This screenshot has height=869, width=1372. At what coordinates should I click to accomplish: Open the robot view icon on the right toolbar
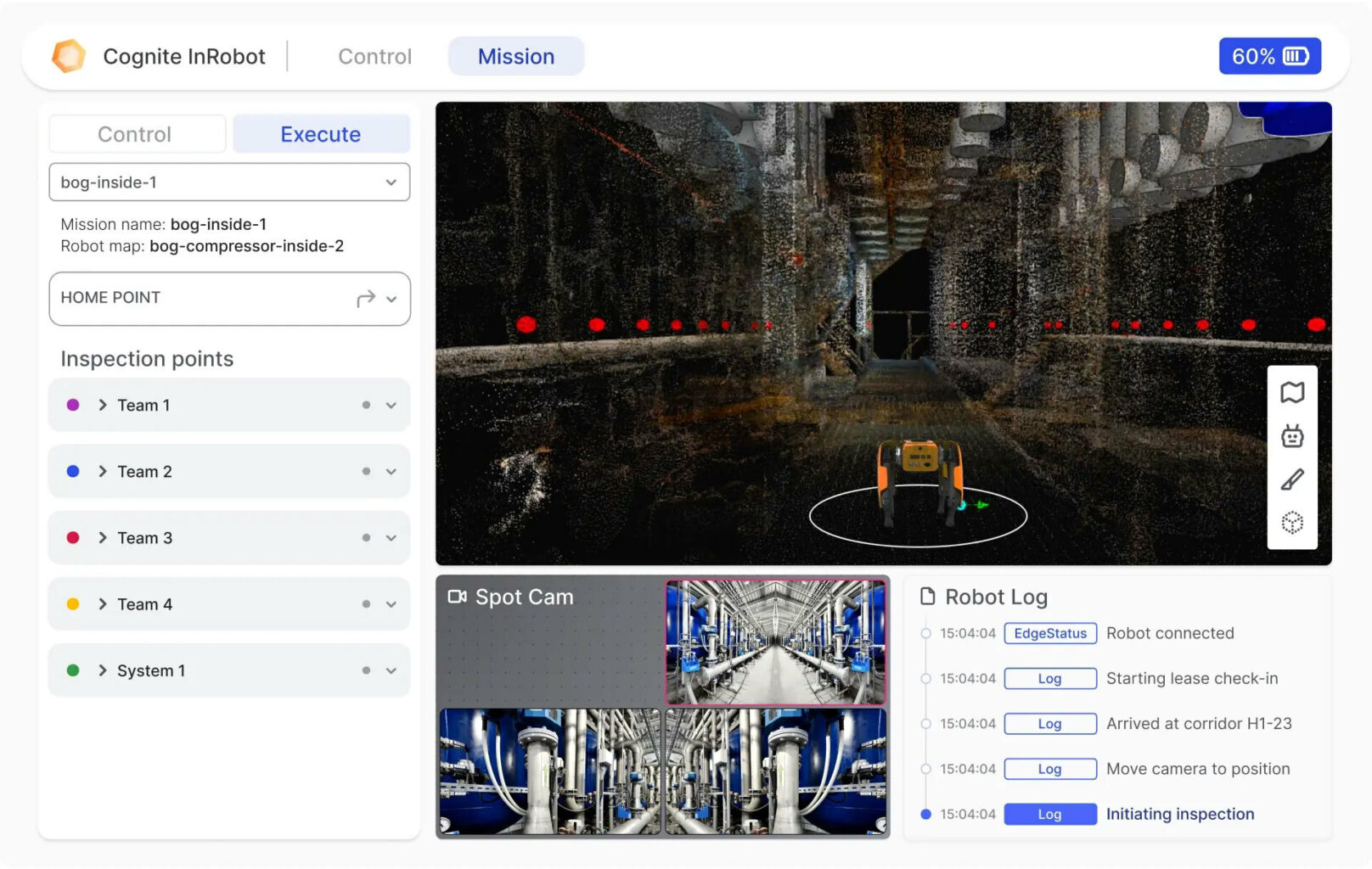pos(1291,435)
